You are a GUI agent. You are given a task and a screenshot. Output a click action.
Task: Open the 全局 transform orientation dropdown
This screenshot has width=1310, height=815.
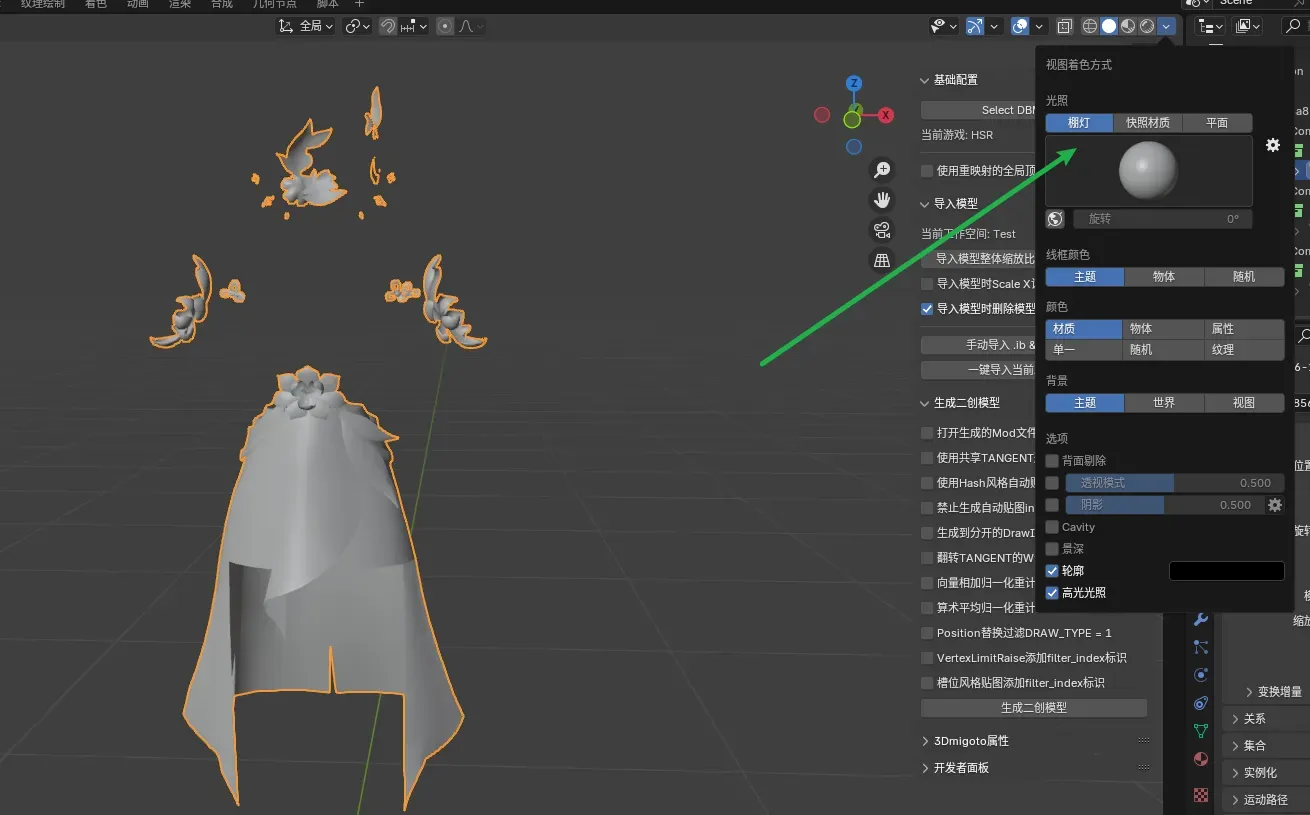coord(306,26)
